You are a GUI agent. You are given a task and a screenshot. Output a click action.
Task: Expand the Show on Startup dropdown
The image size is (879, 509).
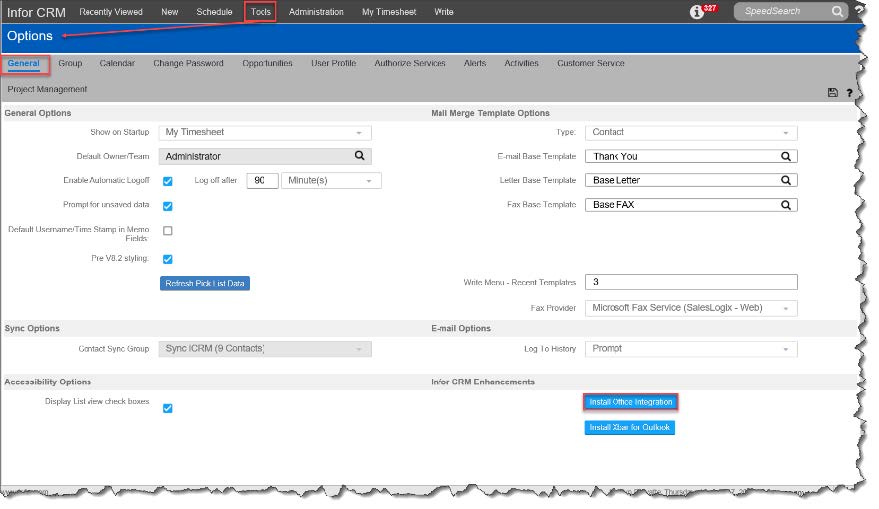(x=359, y=132)
